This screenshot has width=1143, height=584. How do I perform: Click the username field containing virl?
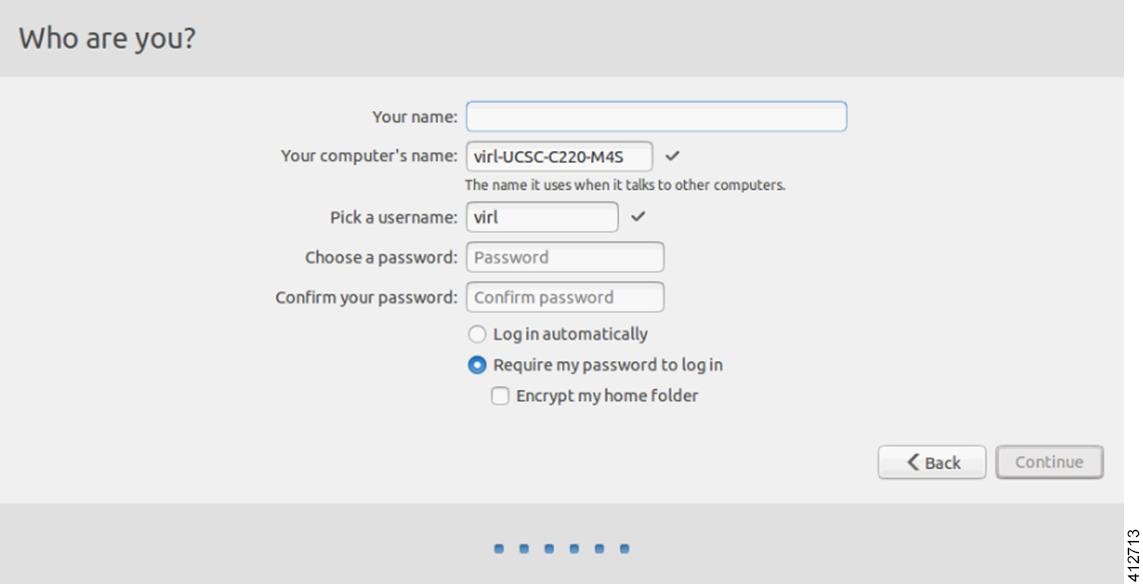coord(541,217)
